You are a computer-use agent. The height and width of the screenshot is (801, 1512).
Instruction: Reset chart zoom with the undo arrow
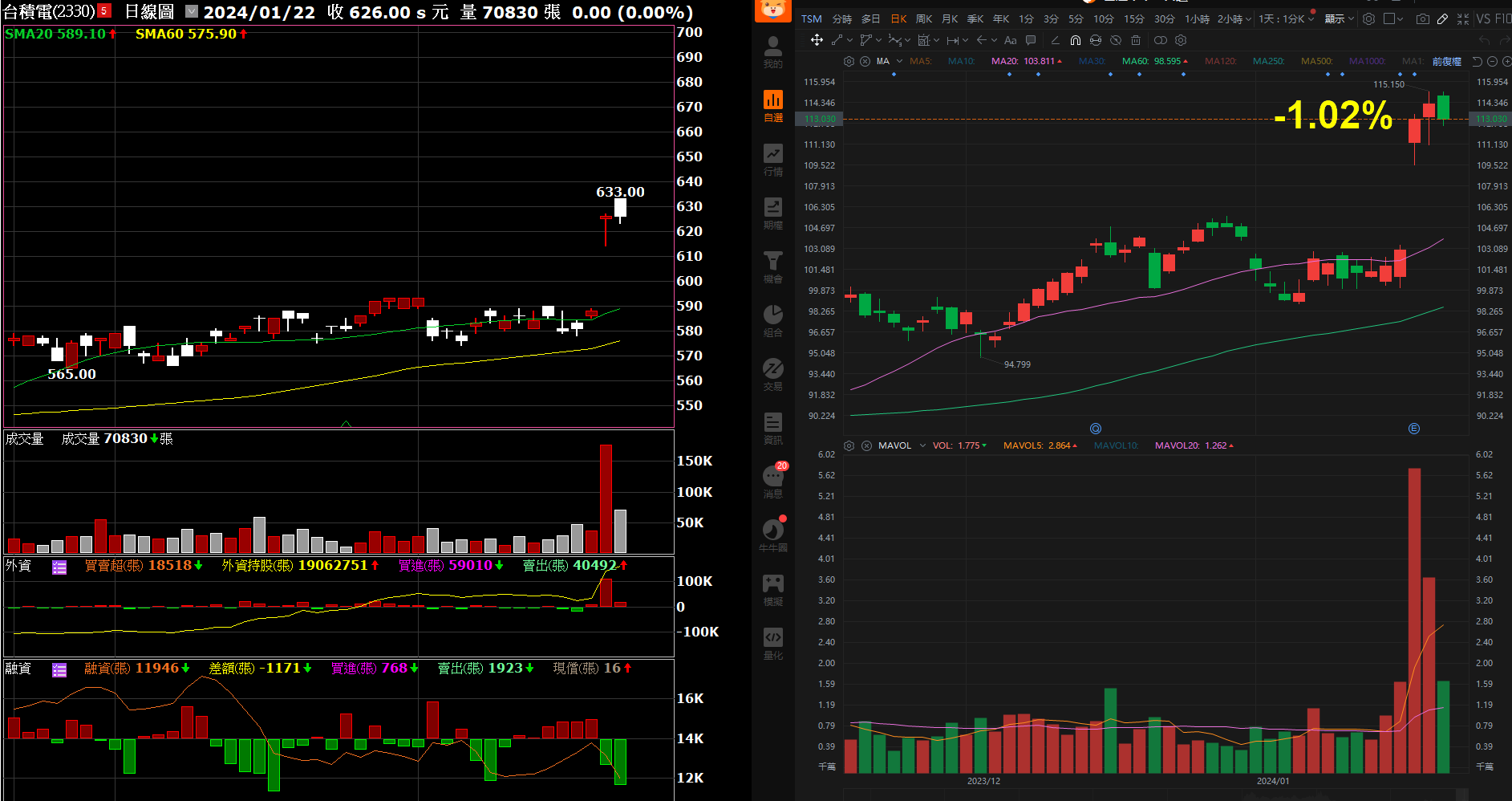tap(1478, 61)
